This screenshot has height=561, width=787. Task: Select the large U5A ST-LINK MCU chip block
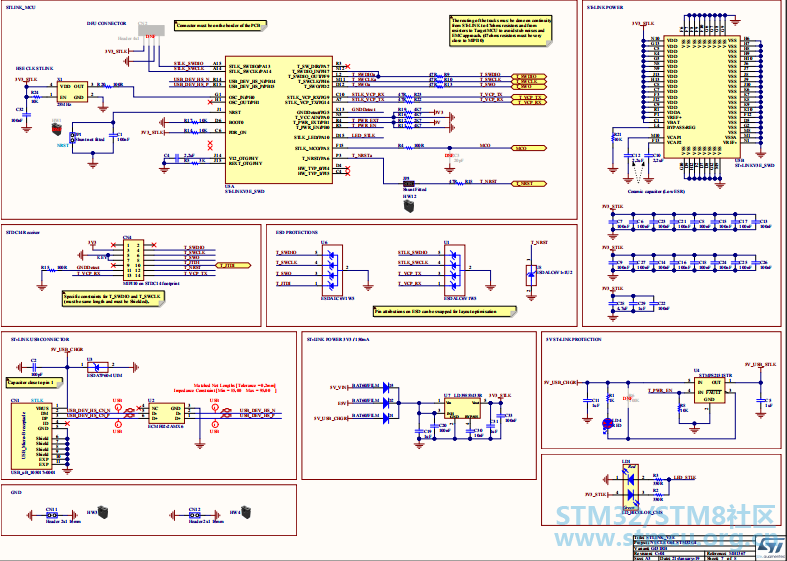click(279, 119)
